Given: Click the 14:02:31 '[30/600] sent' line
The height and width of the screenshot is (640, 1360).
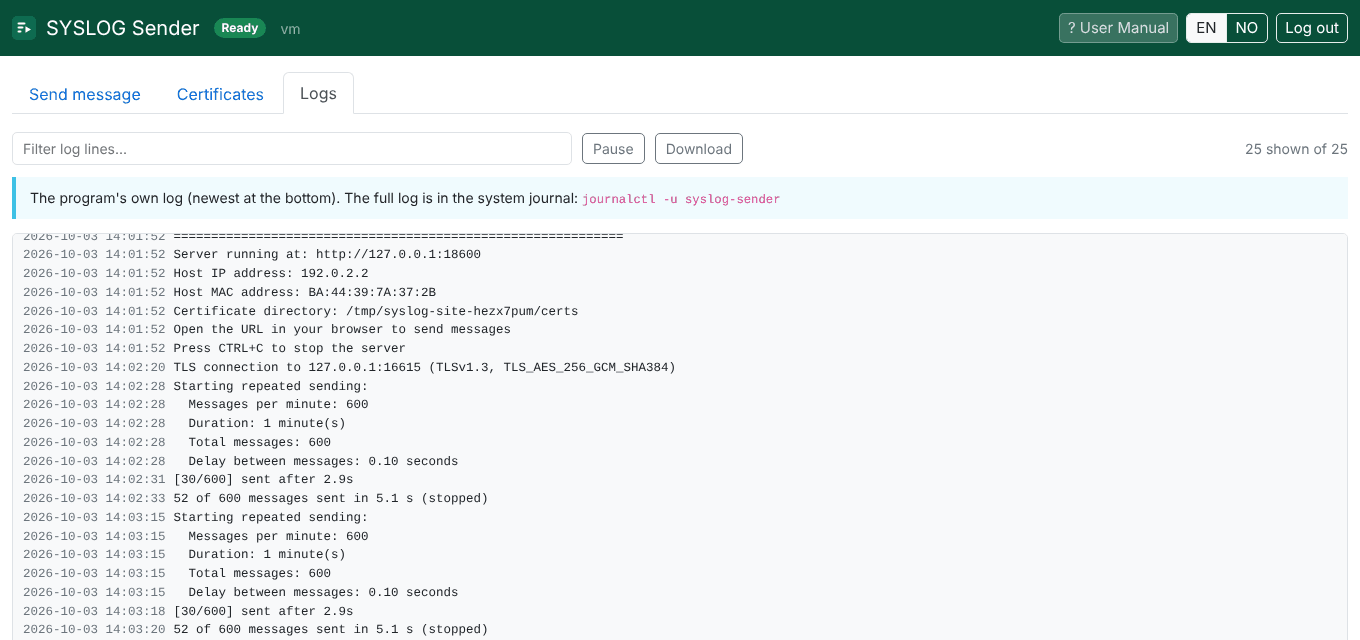Looking at the screenshot, I should coord(188,480).
